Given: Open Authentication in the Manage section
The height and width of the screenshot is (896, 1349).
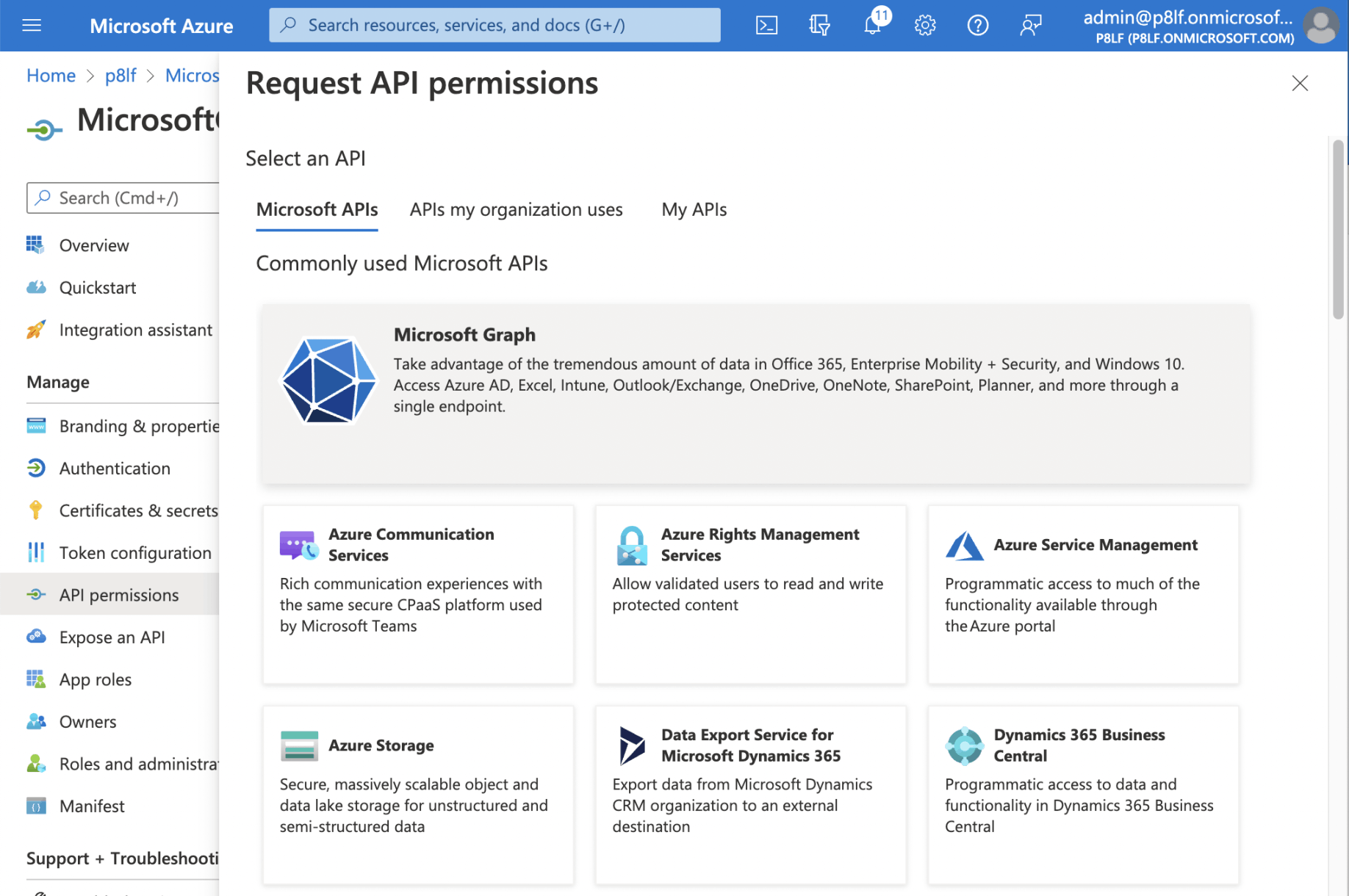Looking at the screenshot, I should (115, 468).
